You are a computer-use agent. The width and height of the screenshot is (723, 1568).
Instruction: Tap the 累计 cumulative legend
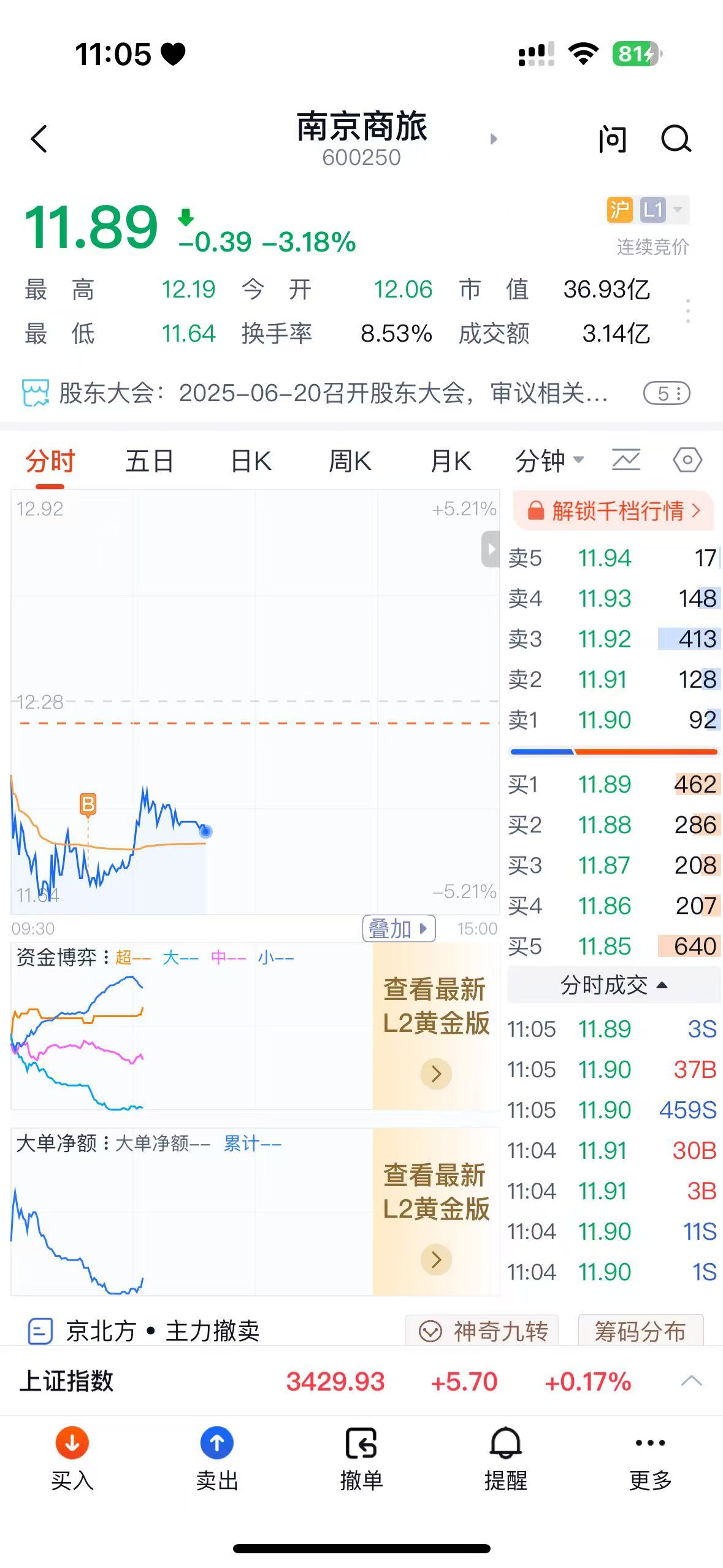[252, 1143]
